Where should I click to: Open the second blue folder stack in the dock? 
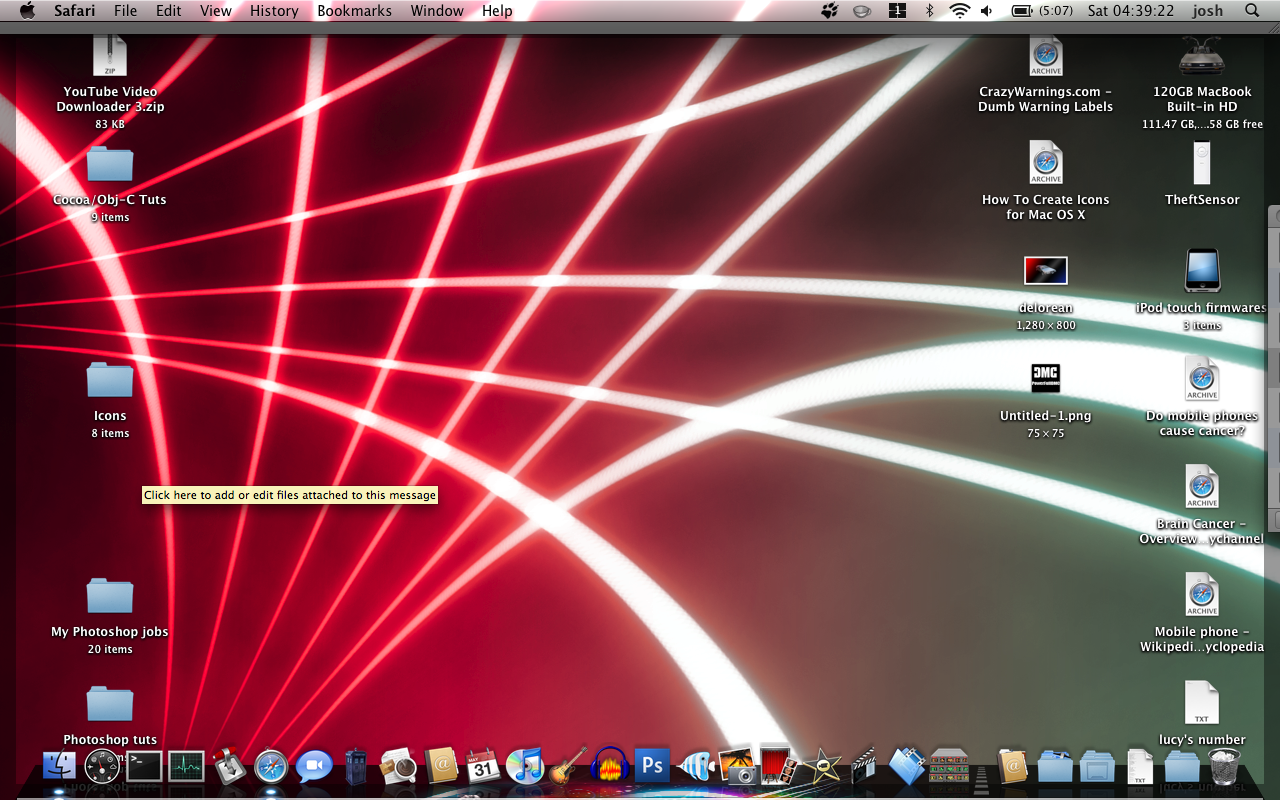click(x=1097, y=767)
